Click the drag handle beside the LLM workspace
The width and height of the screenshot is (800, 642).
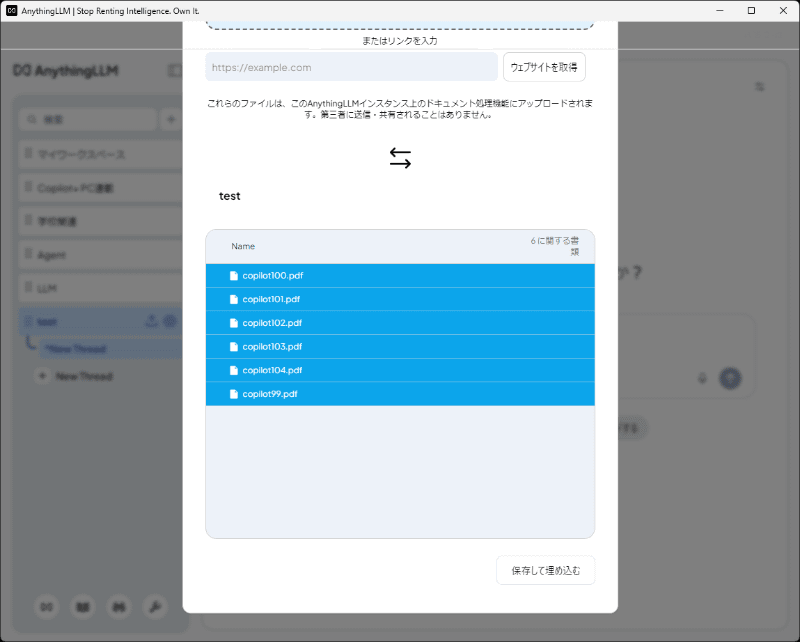29,287
